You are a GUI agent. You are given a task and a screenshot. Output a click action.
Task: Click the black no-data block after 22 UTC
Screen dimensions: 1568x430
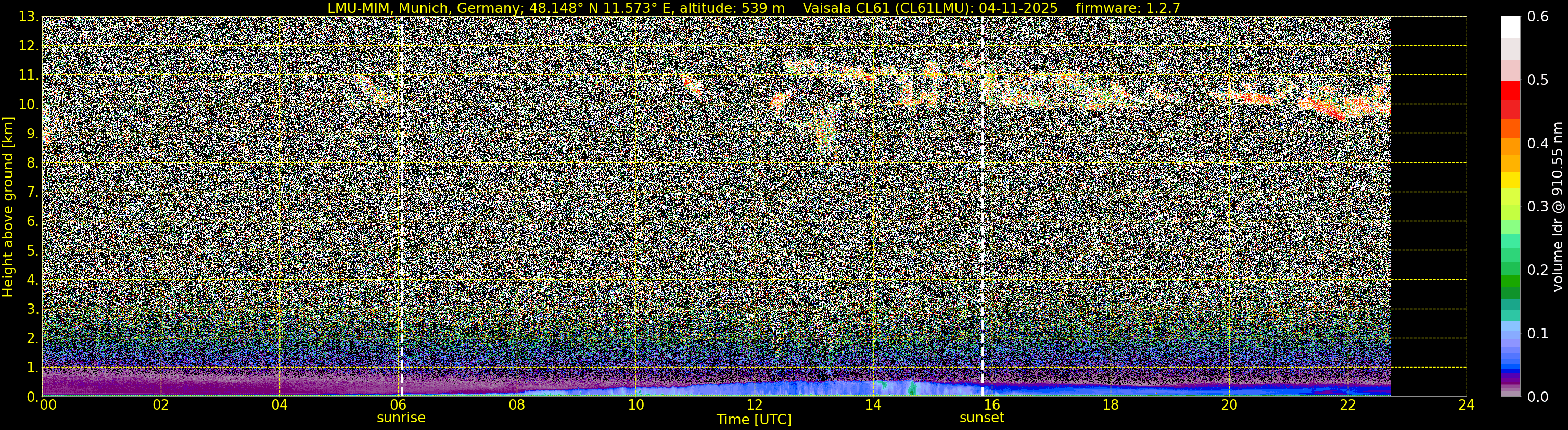pos(1429,207)
